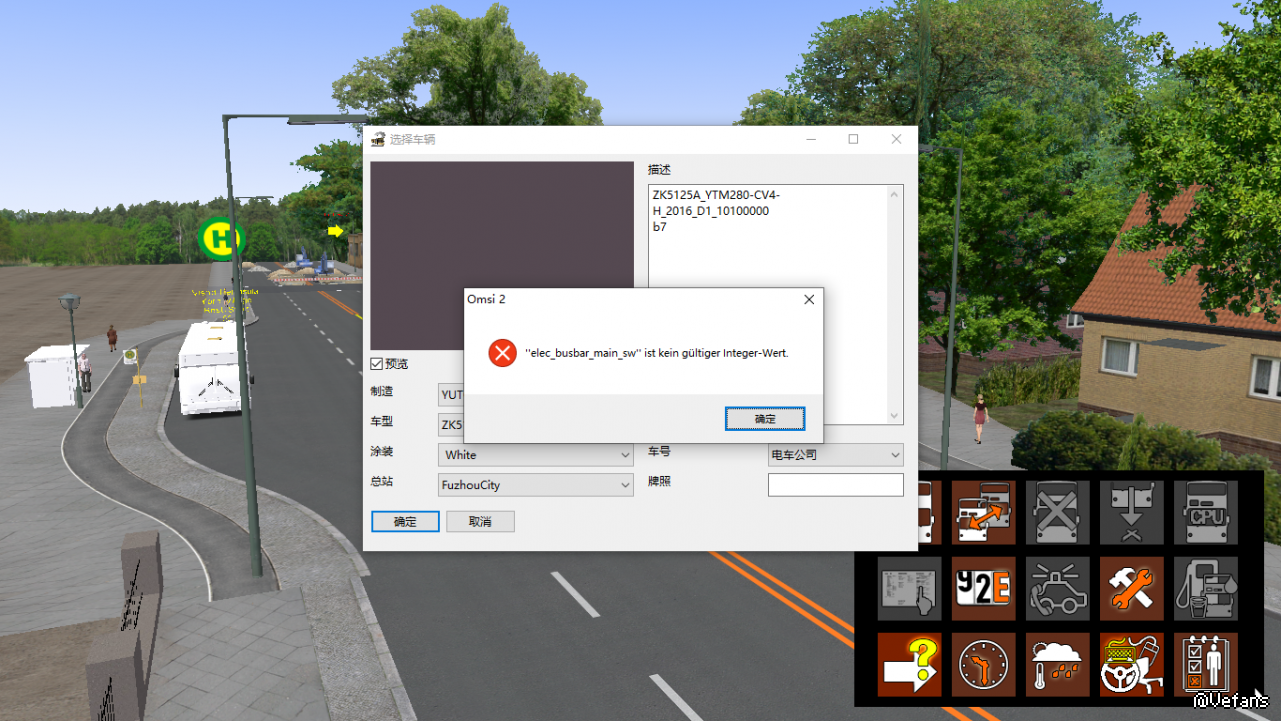Viewport: 1281px width, 721px height.
Task: Click the 牌照 label
Action: [659, 482]
